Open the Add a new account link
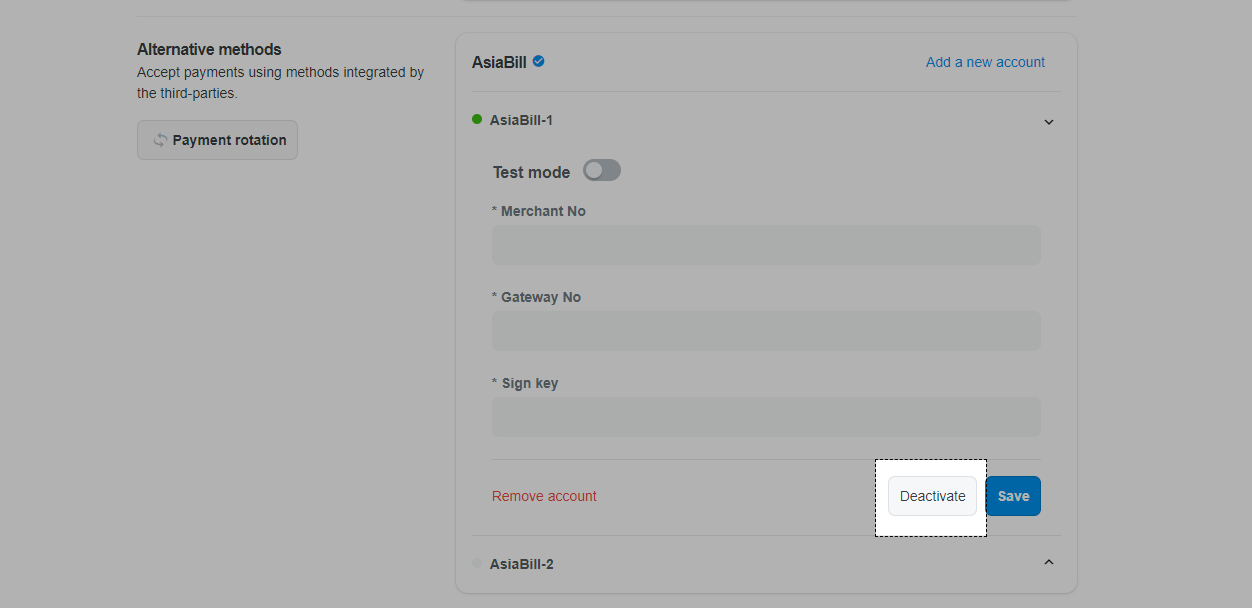Viewport: 1252px width, 608px height. tap(985, 62)
